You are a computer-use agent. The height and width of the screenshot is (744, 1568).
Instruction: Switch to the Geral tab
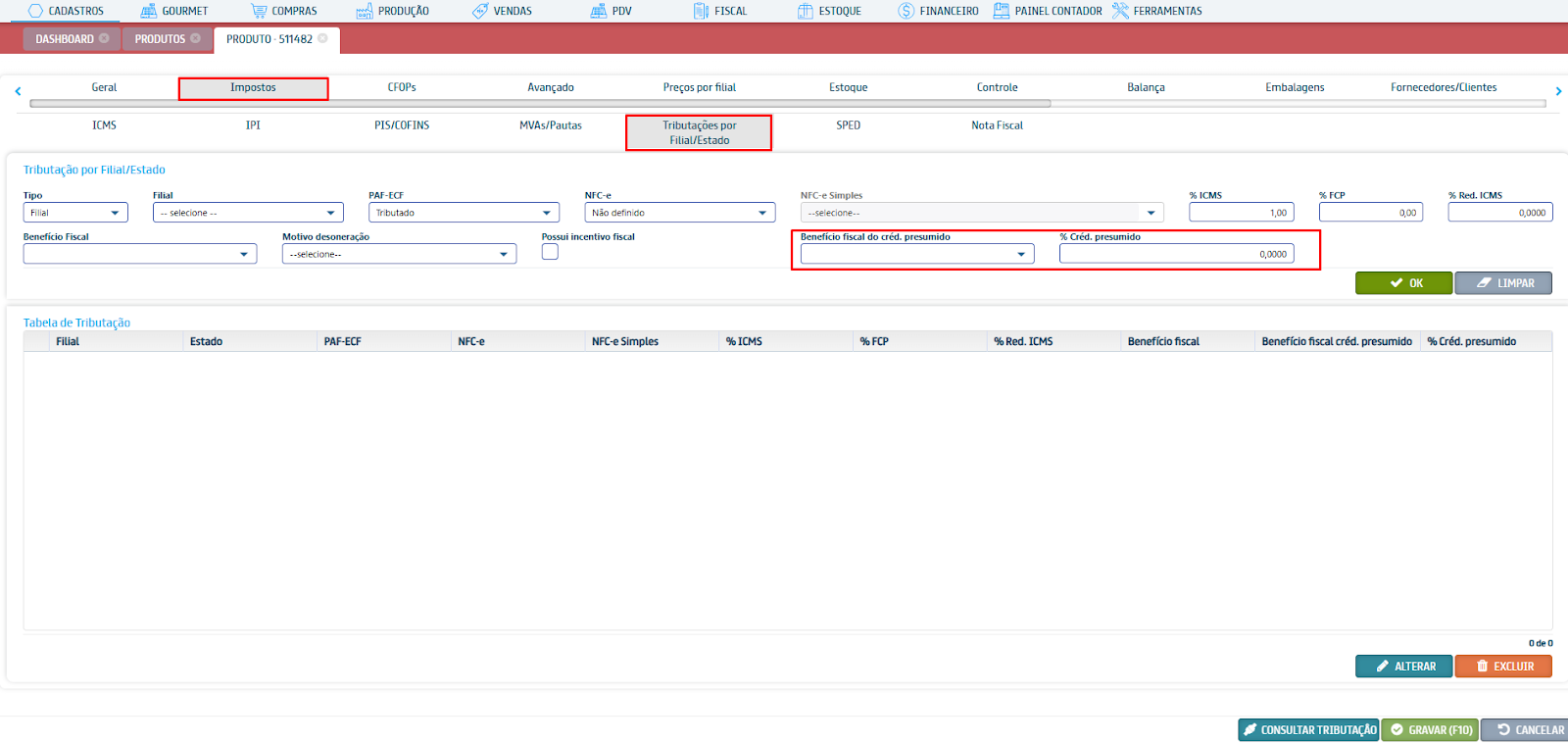(x=104, y=87)
